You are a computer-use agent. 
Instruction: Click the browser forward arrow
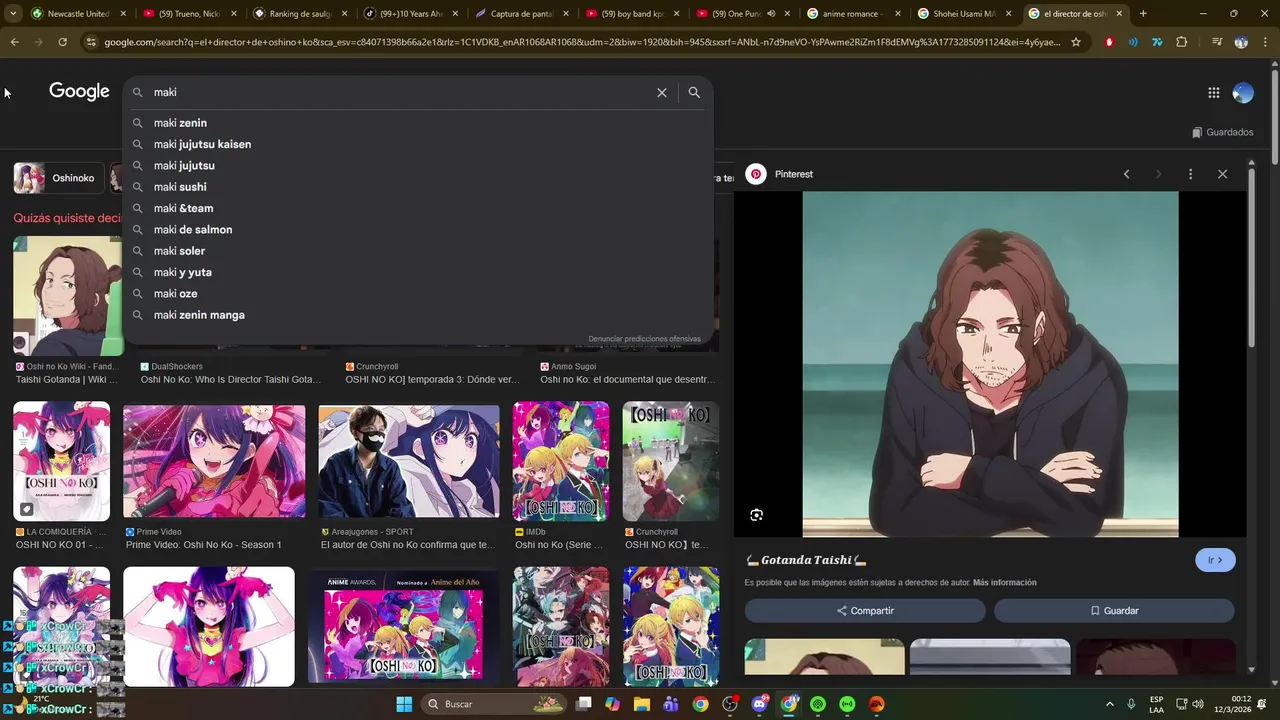[x=38, y=42]
